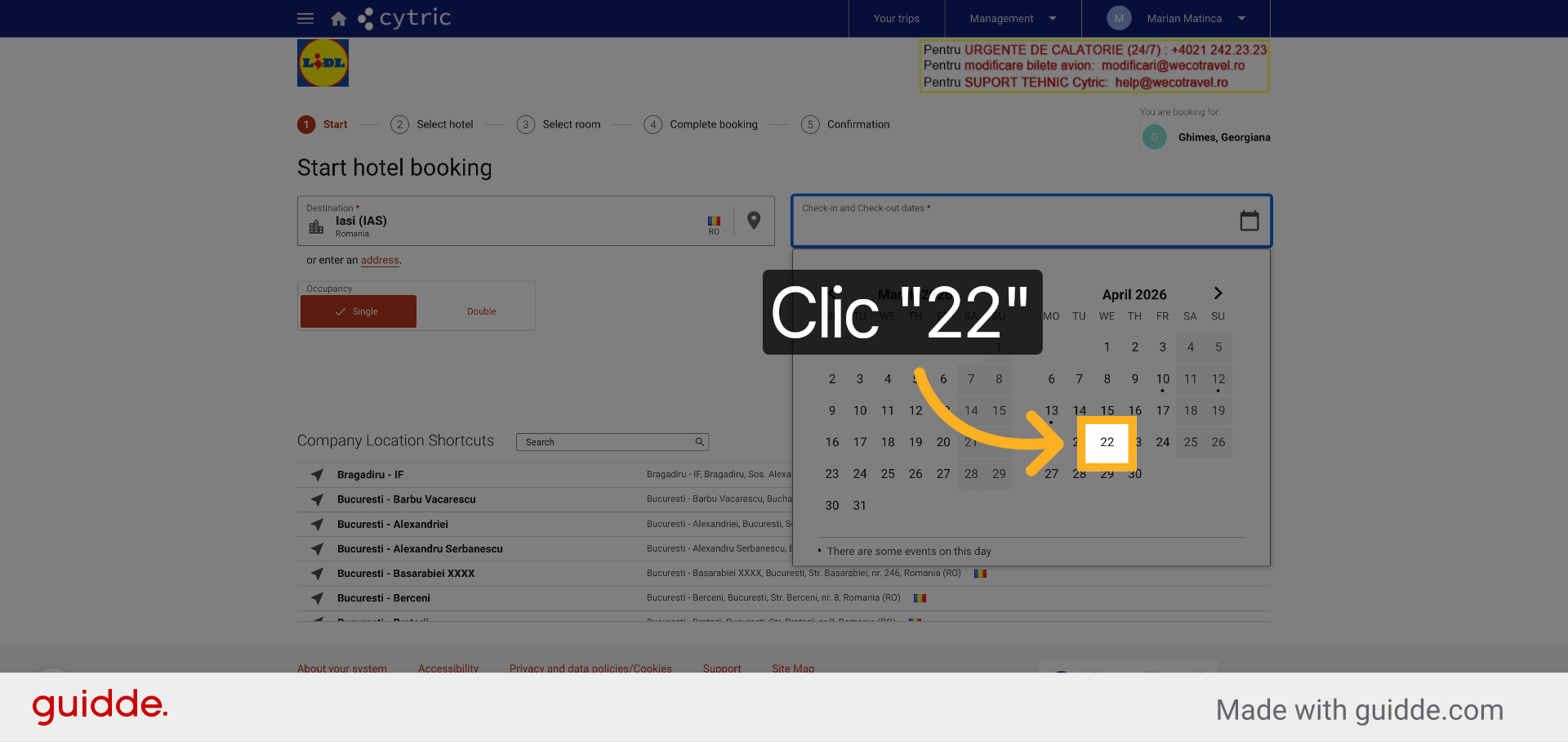Image resolution: width=1568 pixels, height=742 pixels.
Task: Click the Select room step
Action: coord(559,124)
